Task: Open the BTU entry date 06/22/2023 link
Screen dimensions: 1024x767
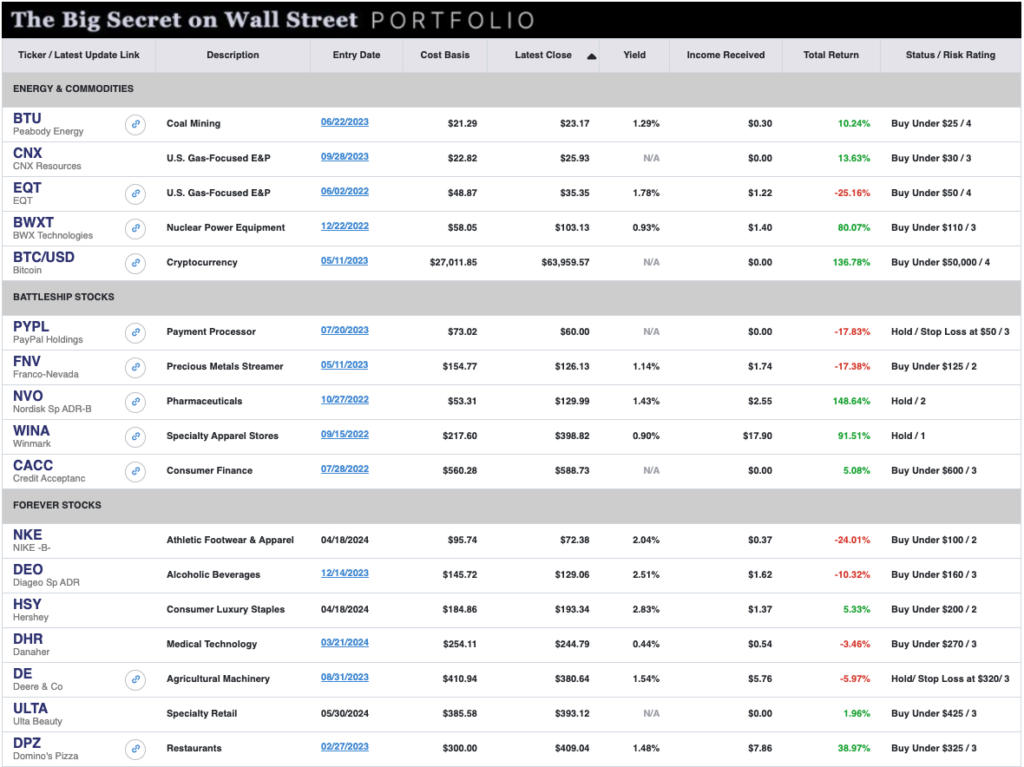Action: [x=344, y=122]
